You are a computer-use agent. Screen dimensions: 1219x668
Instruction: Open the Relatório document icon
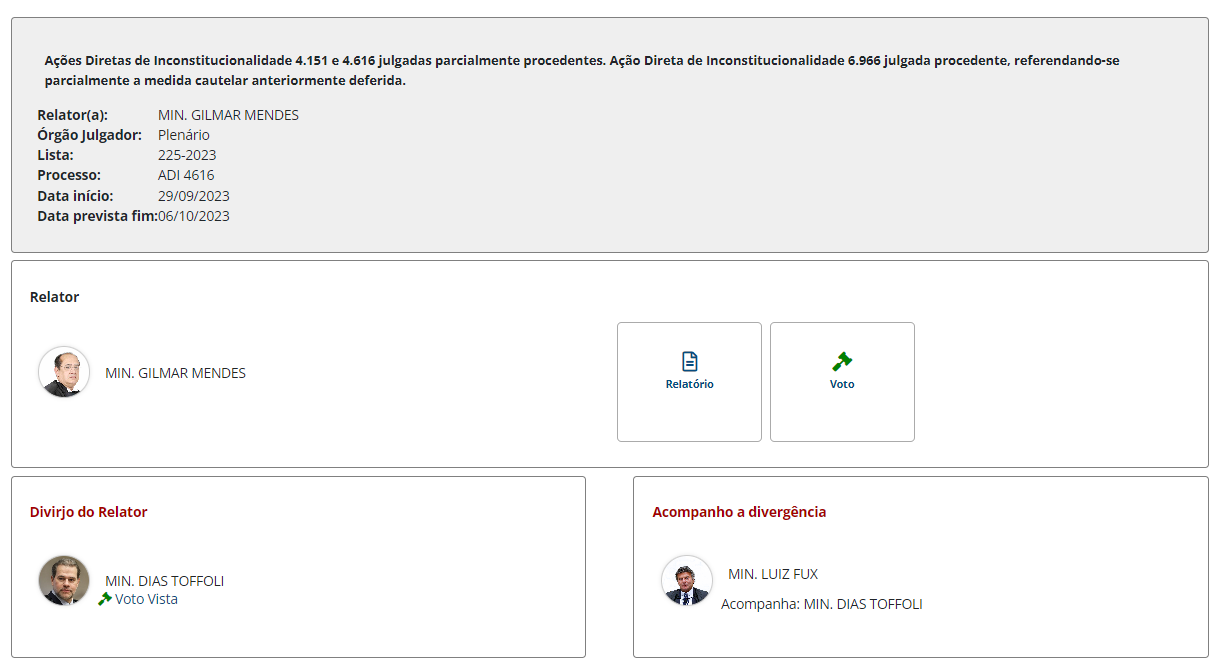[689, 362]
